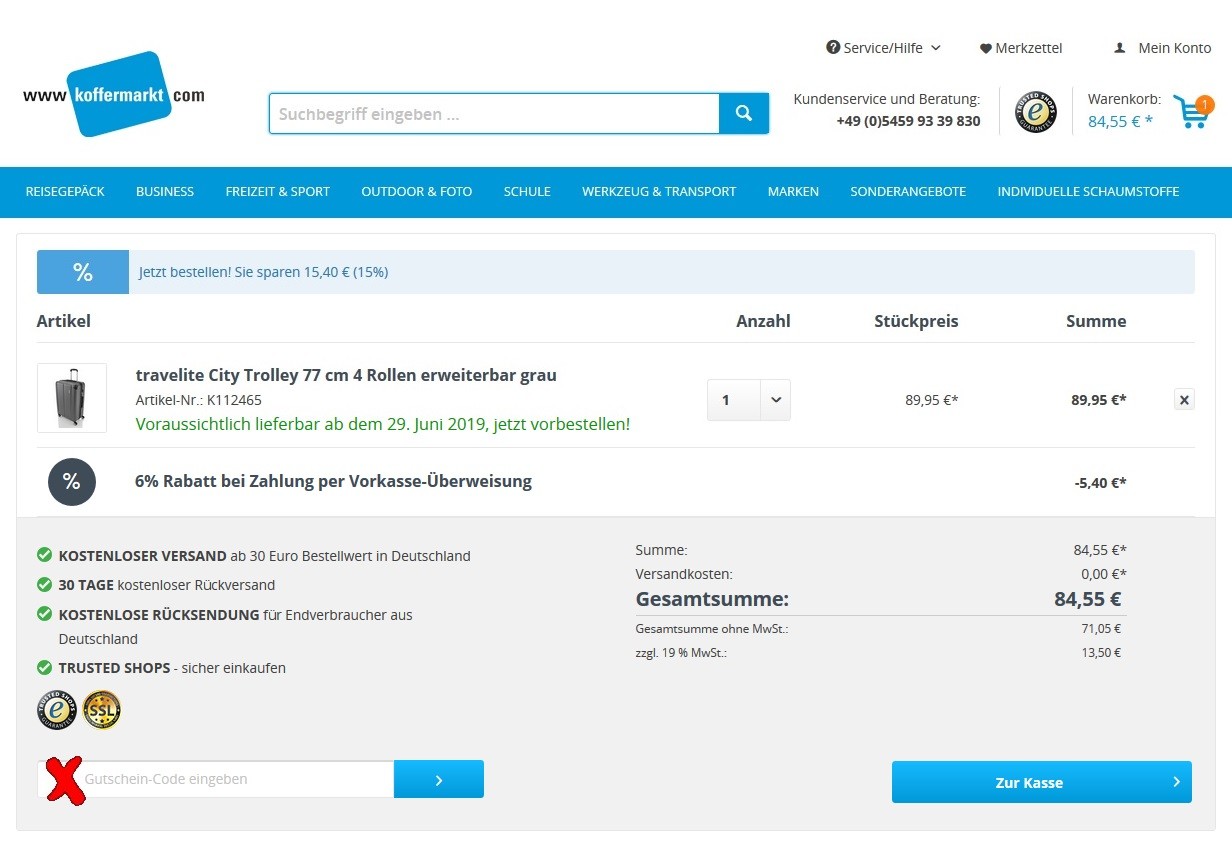Click the KOSTENLOSER VERSAND line
This screenshot has height=854, width=1232.
click(264, 556)
